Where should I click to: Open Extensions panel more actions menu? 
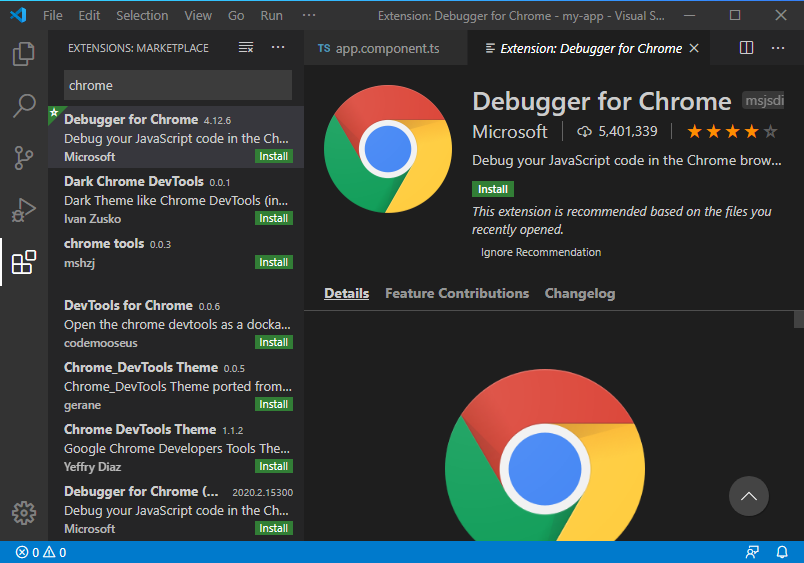pyautogui.click(x=278, y=47)
